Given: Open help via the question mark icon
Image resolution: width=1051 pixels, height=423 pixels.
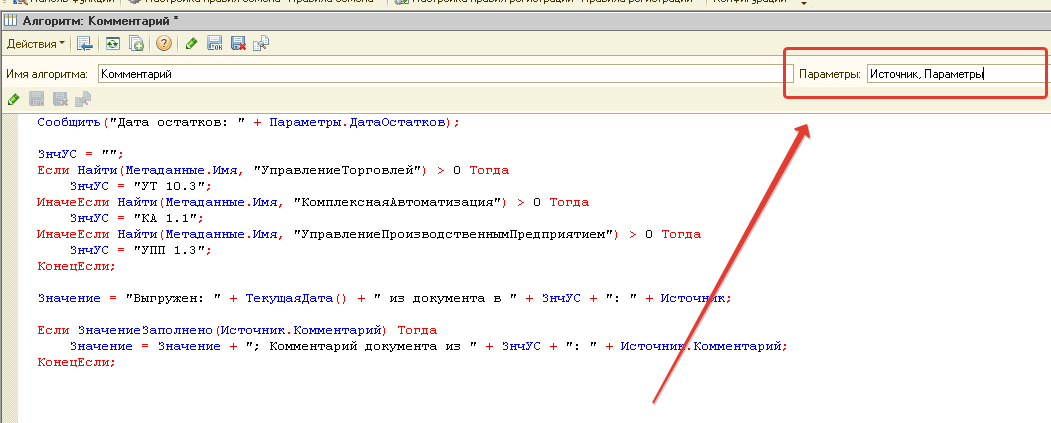Looking at the screenshot, I should click(164, 44).
